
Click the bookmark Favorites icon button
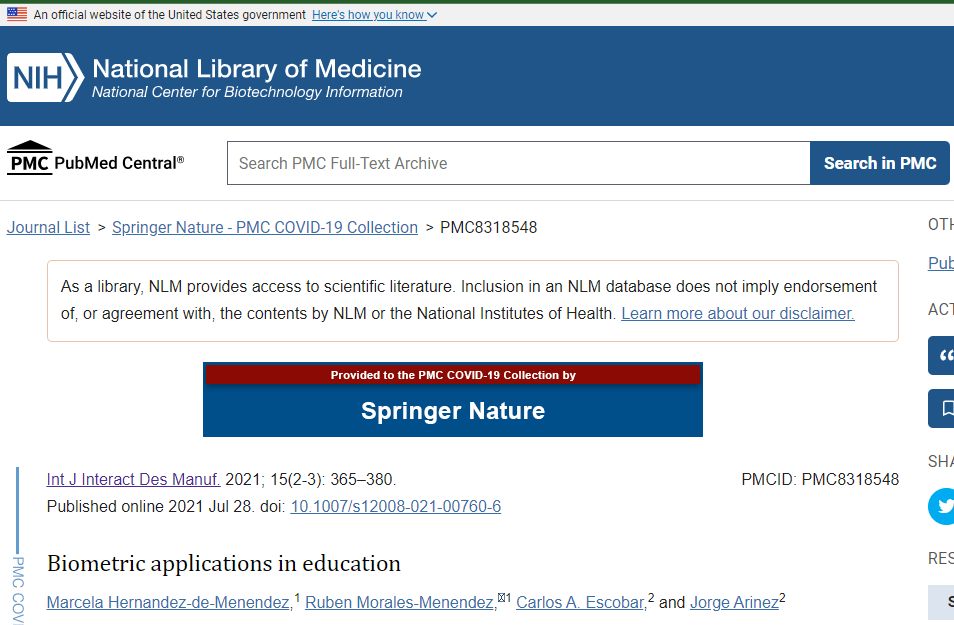coord(941,408)
